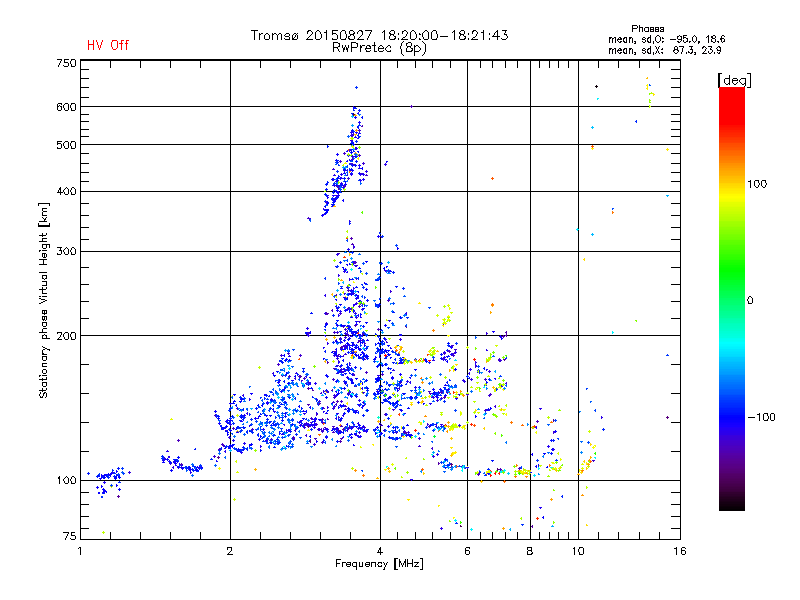
Task: Click the 'Frequency [MHz]' axis title
Action: (x=379, y=564)
